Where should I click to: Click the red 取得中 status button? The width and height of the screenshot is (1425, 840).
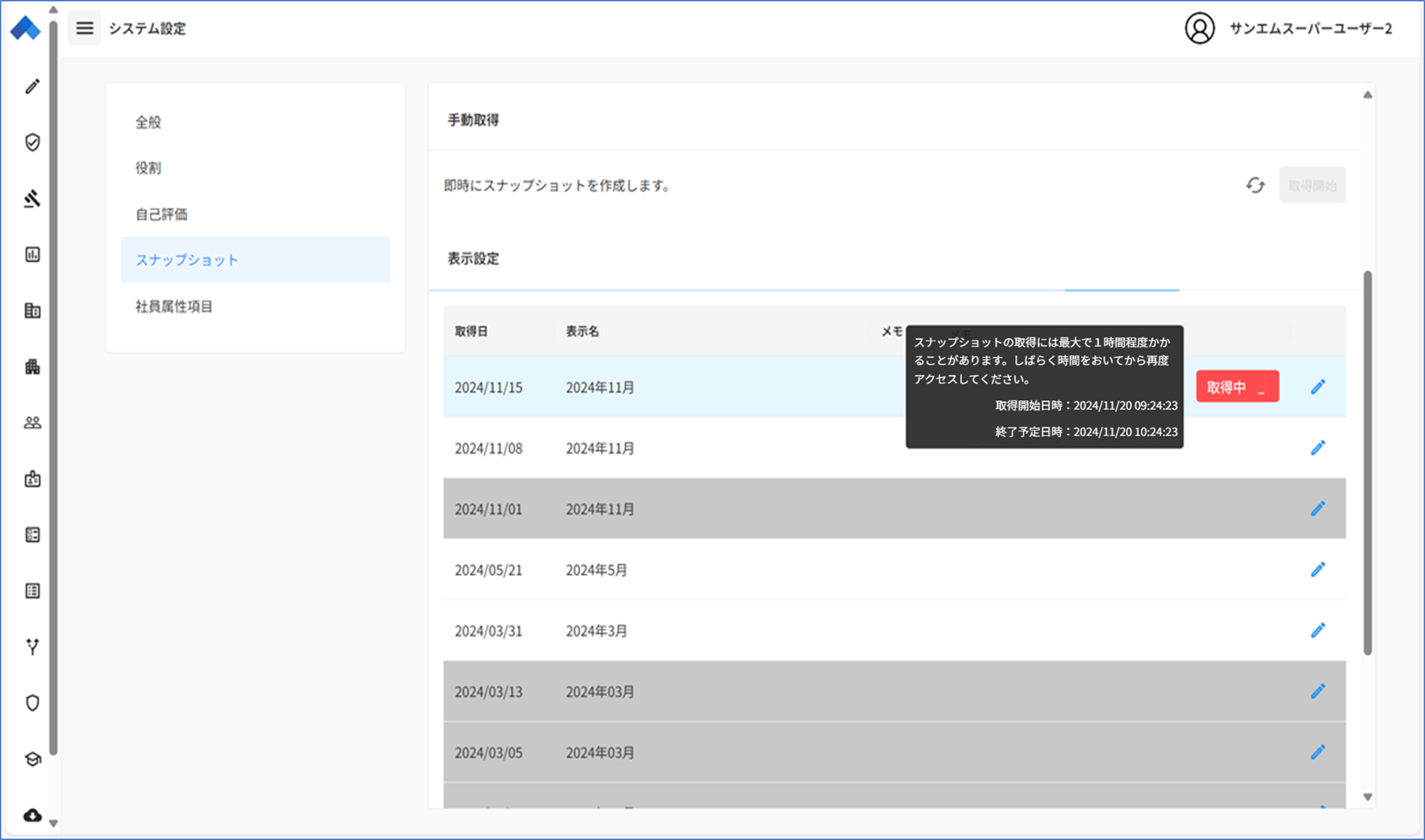tap(1237, 386)
